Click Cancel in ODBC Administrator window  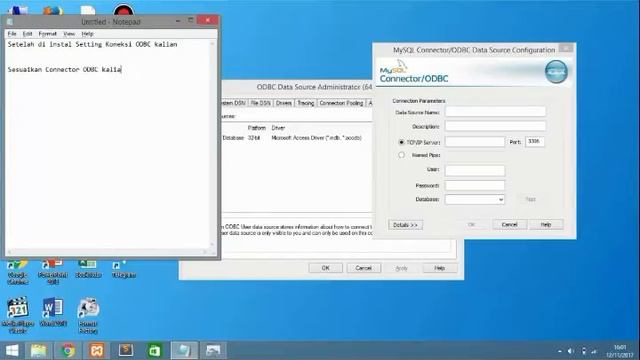click(x=363, y=268)
